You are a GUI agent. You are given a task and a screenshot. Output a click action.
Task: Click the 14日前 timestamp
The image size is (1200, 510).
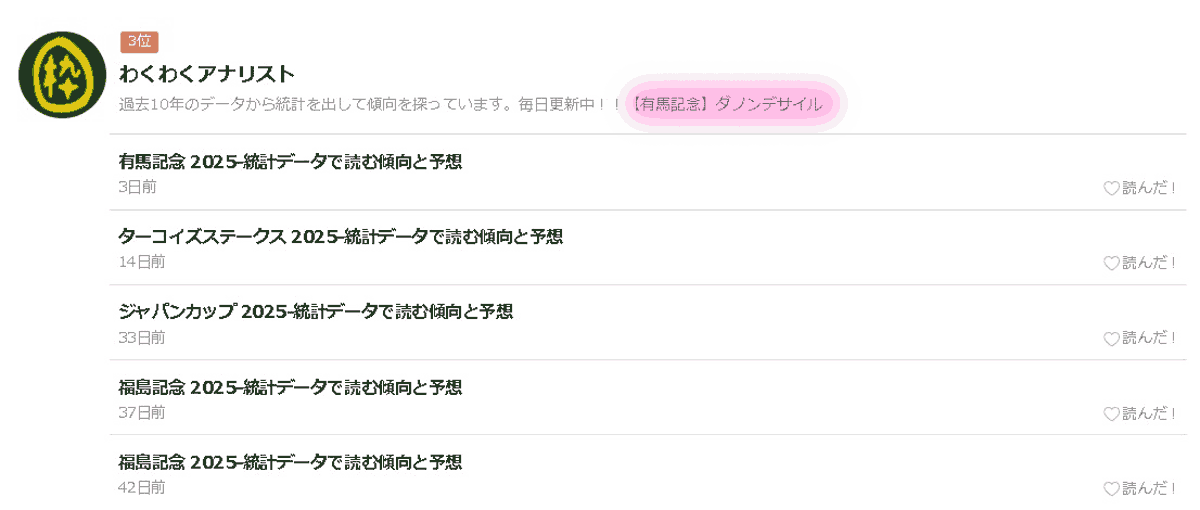(x=141, y=262)
